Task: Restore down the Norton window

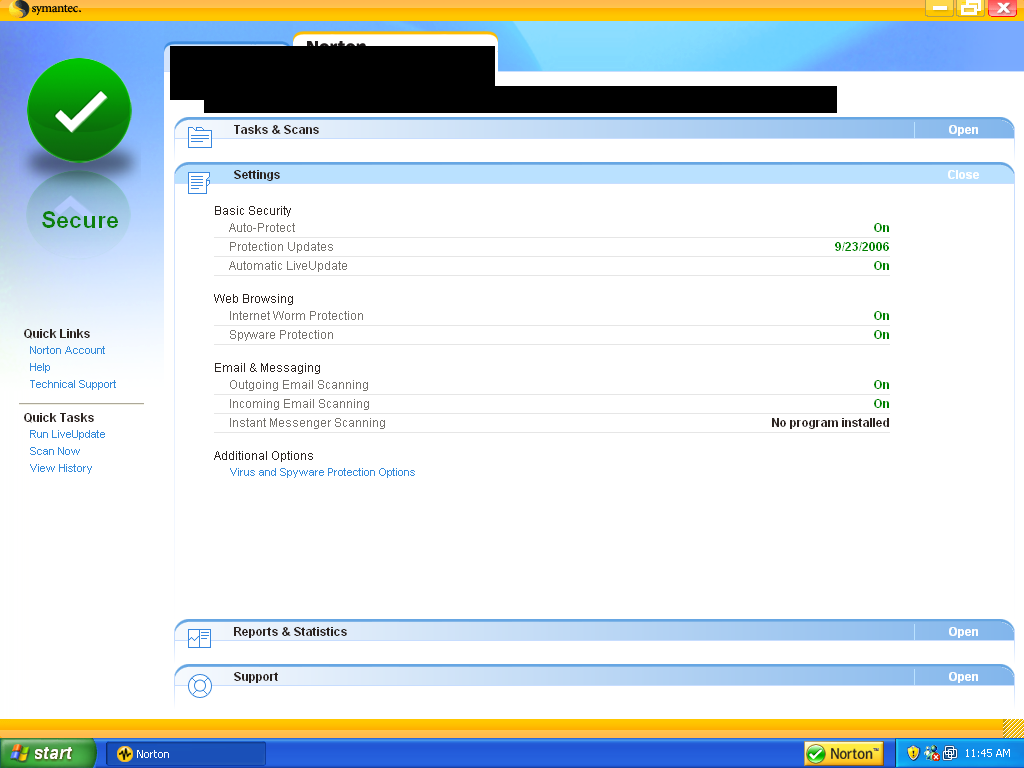Action: tap(971, 8)
